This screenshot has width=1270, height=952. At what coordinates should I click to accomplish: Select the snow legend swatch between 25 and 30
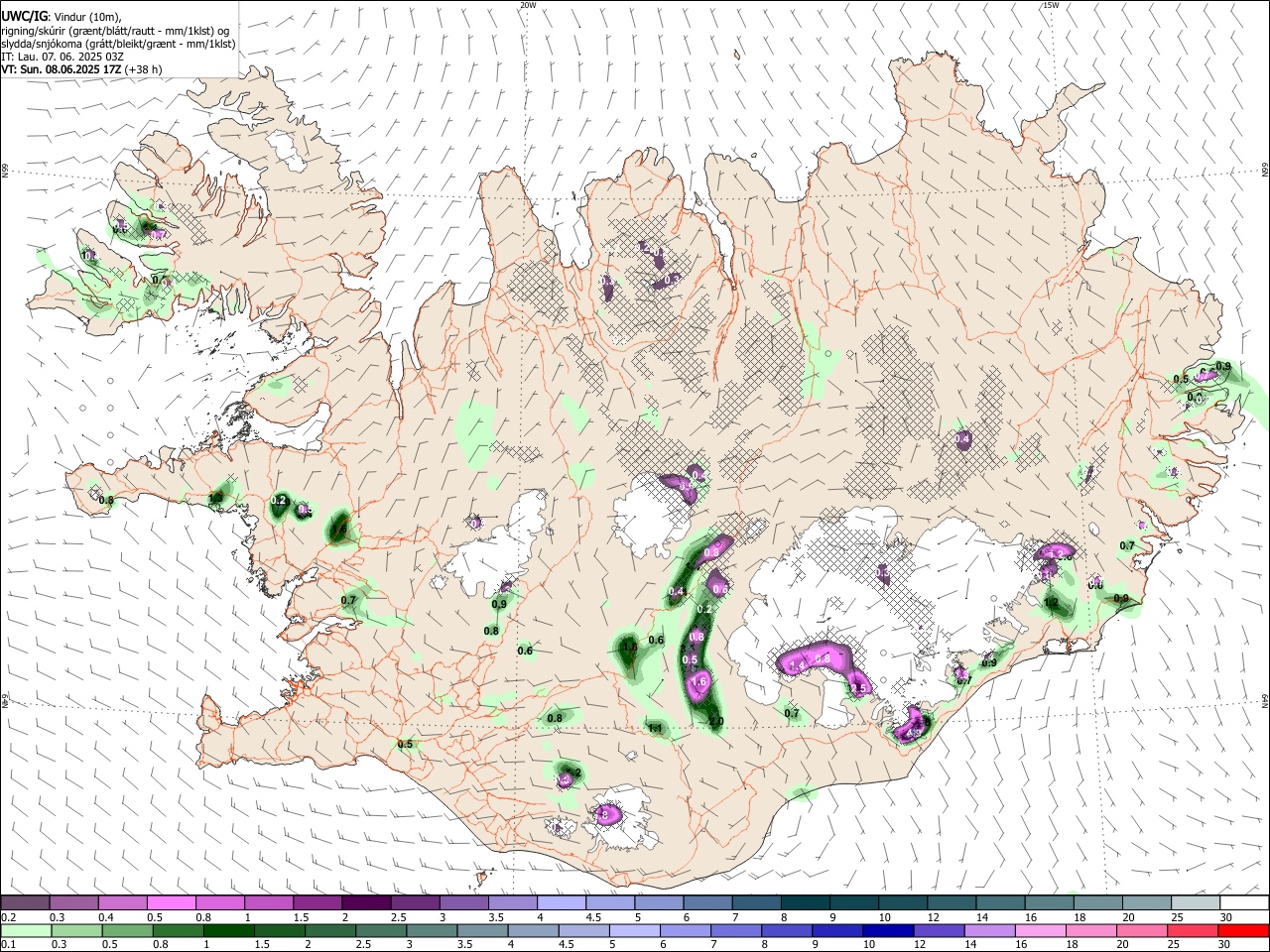click(1195, 903)
